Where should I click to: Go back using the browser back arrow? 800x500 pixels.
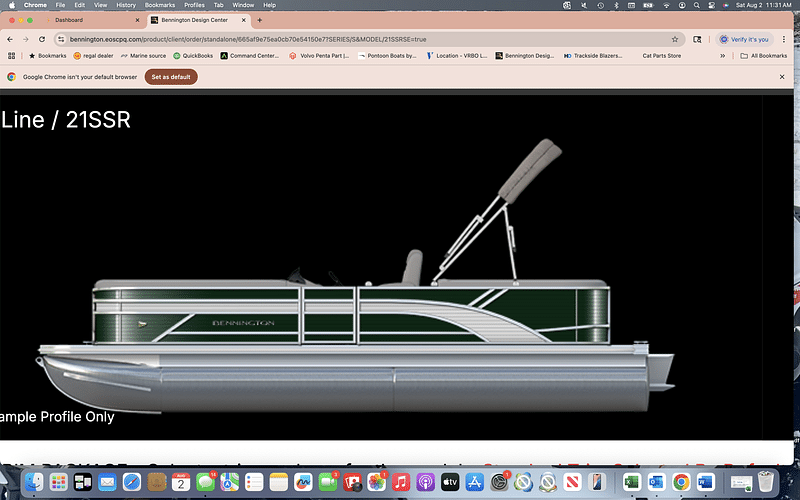(10, 39)
